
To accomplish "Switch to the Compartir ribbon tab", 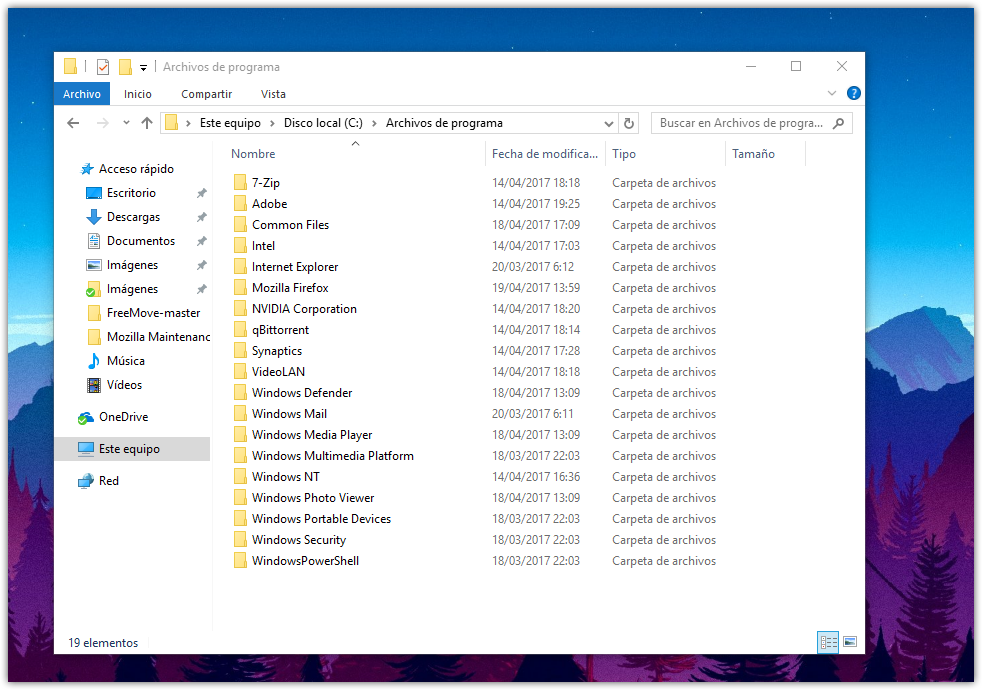I will (x=207, y=94).
